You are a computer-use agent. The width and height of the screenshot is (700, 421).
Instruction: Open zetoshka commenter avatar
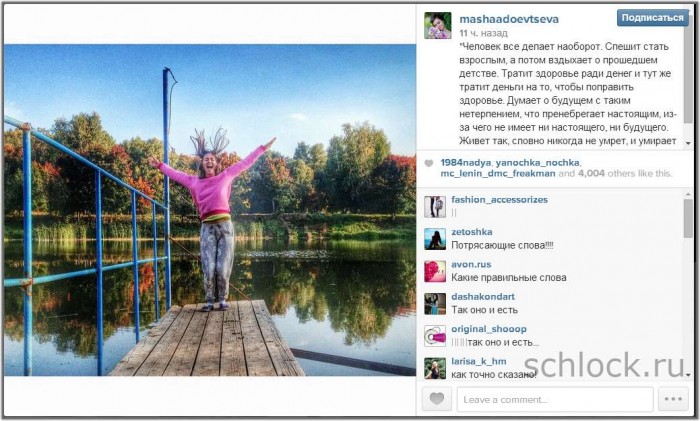(x=435, y=239)
